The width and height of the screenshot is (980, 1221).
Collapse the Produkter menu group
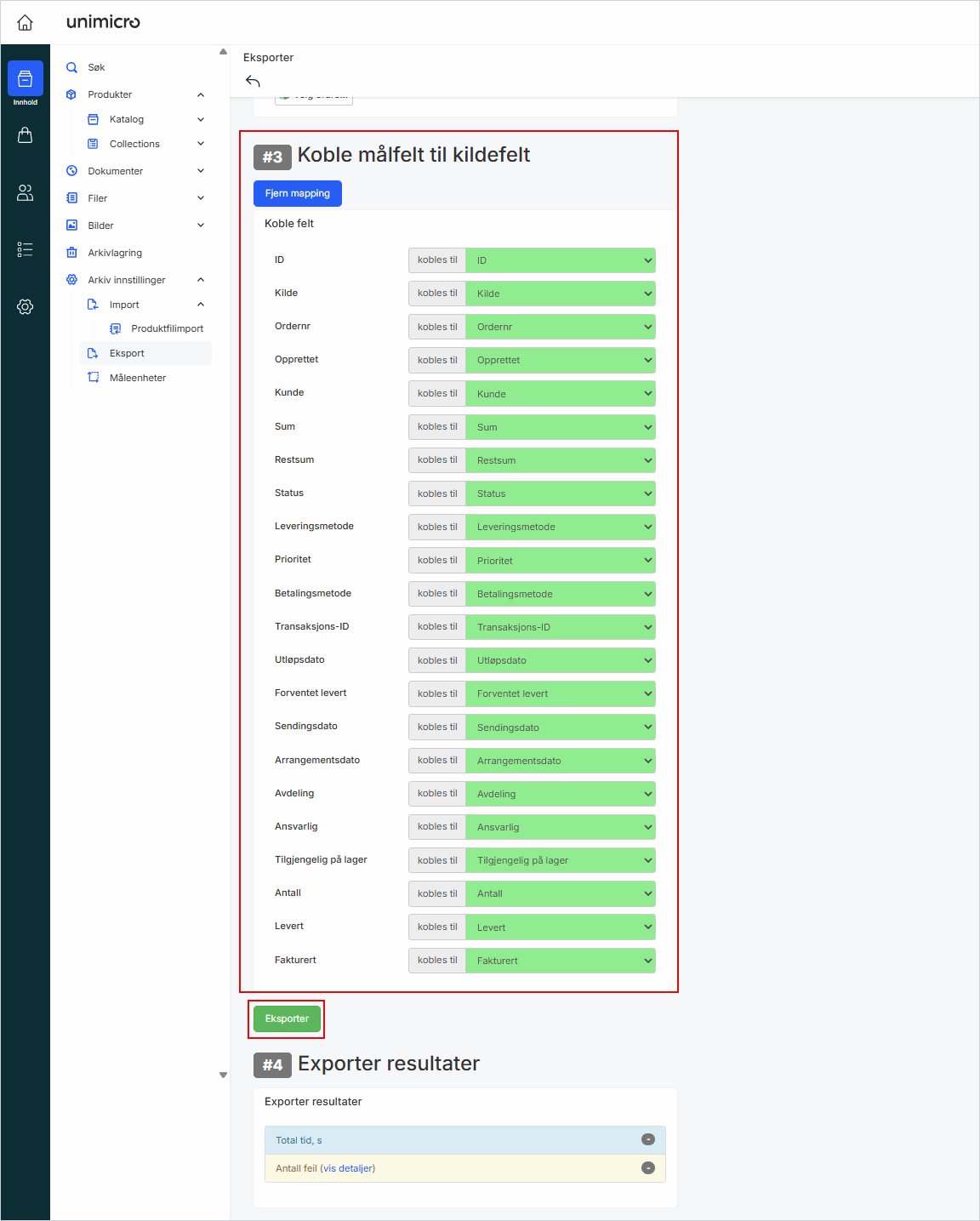(201, 94)
